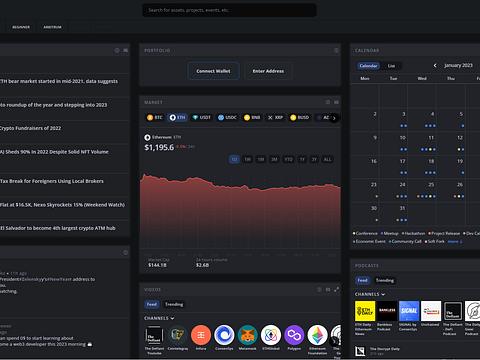Image resolution: width=480 pixels, height=360 pixels.
Task: Switch to Feed tab in Videos
Action: point(152,304)
